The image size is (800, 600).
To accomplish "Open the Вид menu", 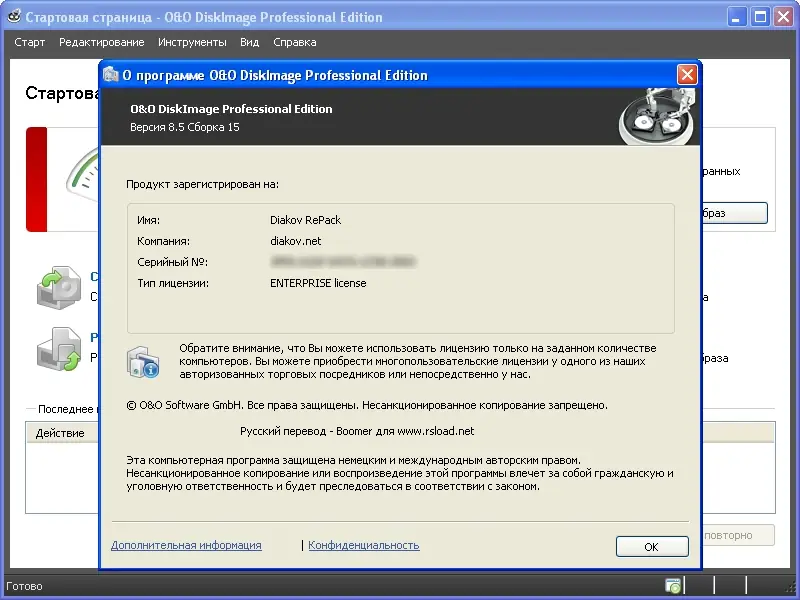I will pyautogui.click(x=249, y=42).
